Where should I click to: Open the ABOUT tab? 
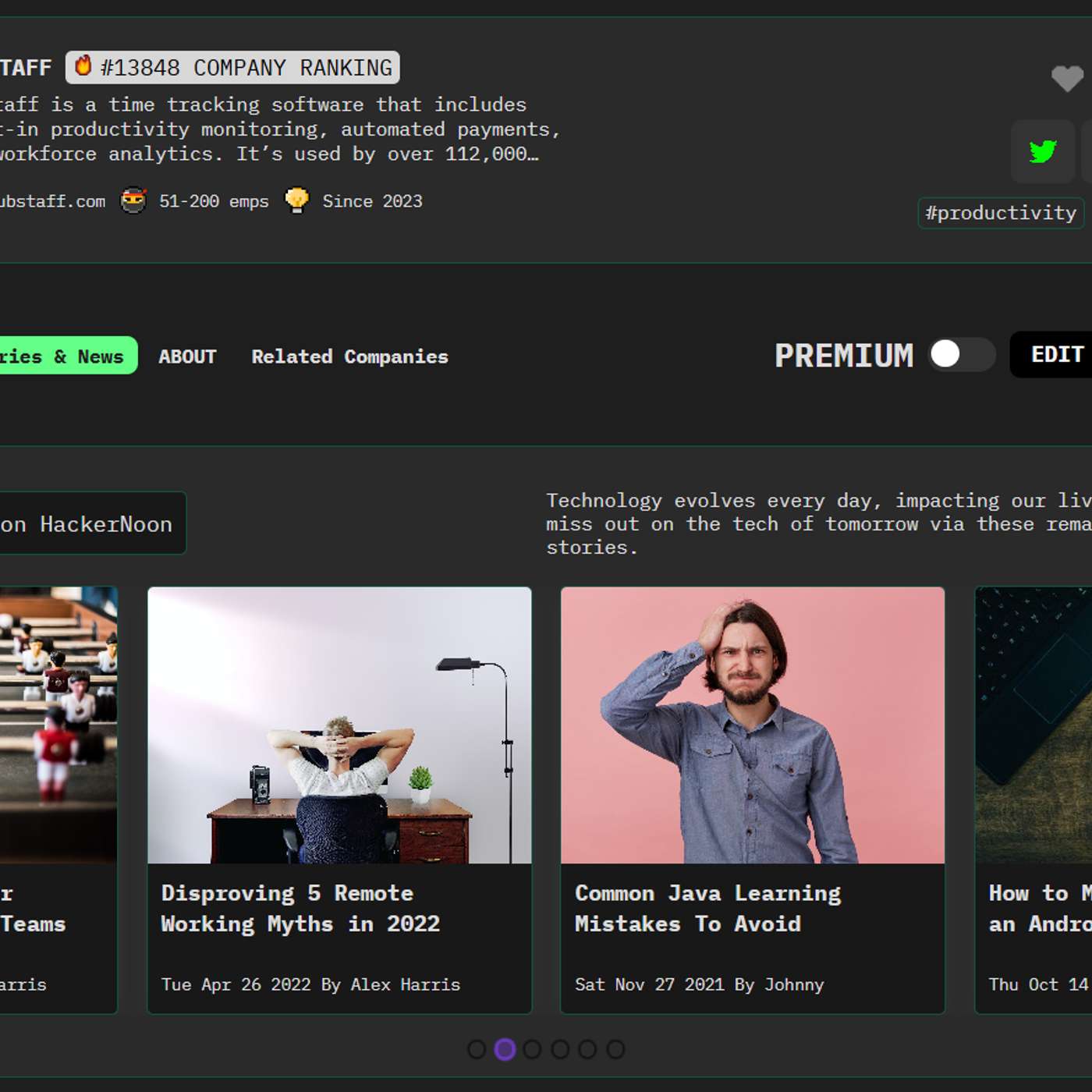(x=187, y=356)
